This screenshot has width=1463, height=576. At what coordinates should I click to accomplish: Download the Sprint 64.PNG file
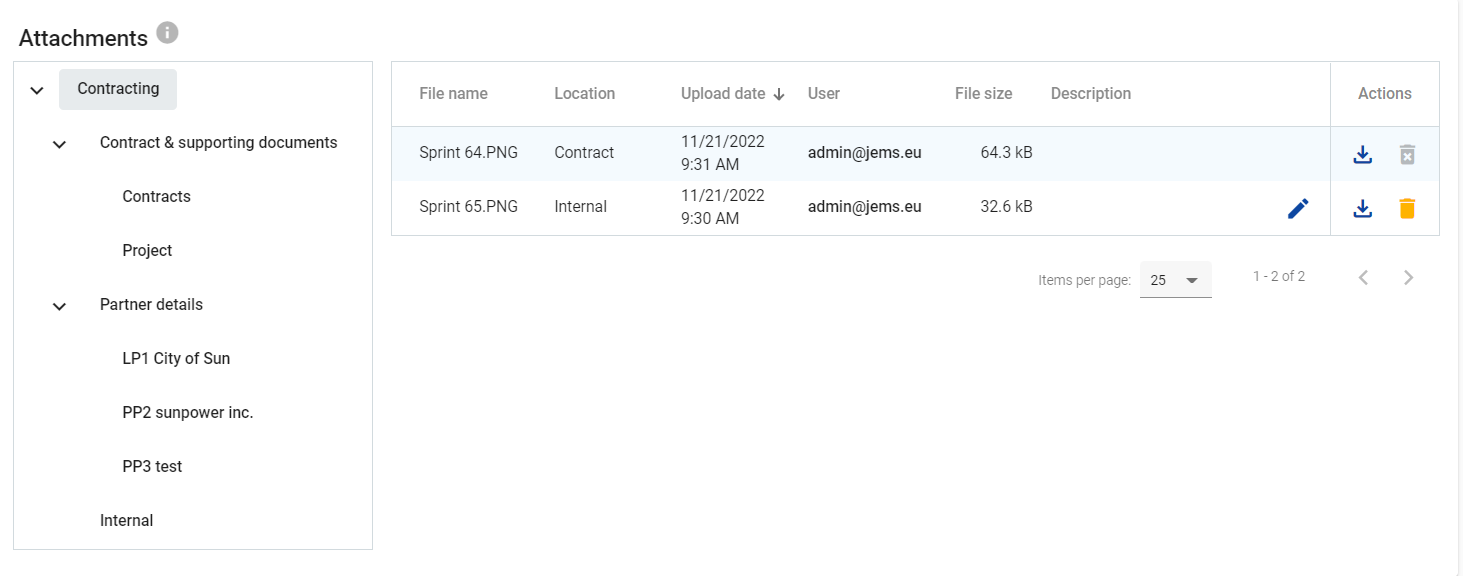[1362, 154]
